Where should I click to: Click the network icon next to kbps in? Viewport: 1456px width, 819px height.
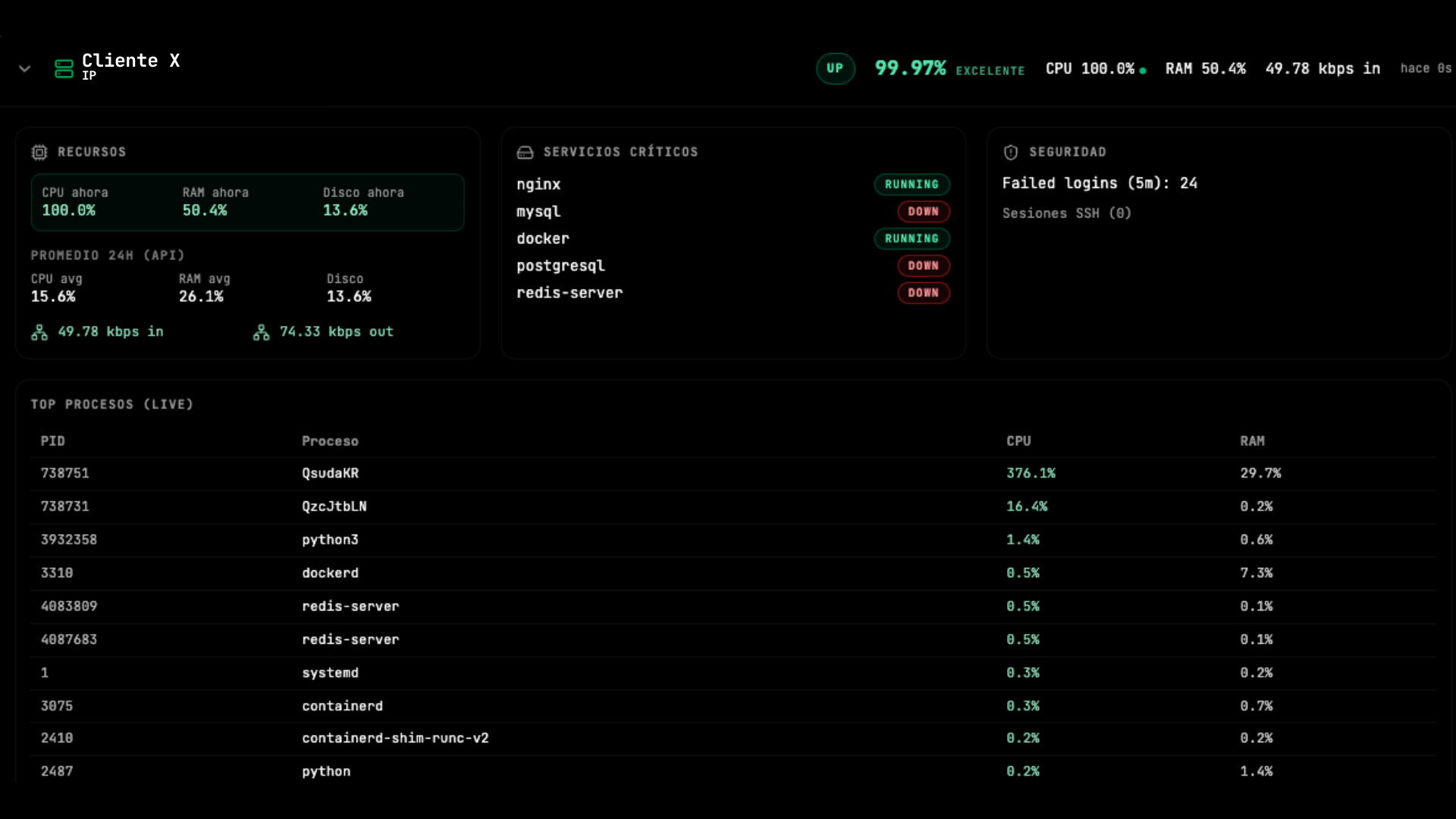(x=39, y=332)
